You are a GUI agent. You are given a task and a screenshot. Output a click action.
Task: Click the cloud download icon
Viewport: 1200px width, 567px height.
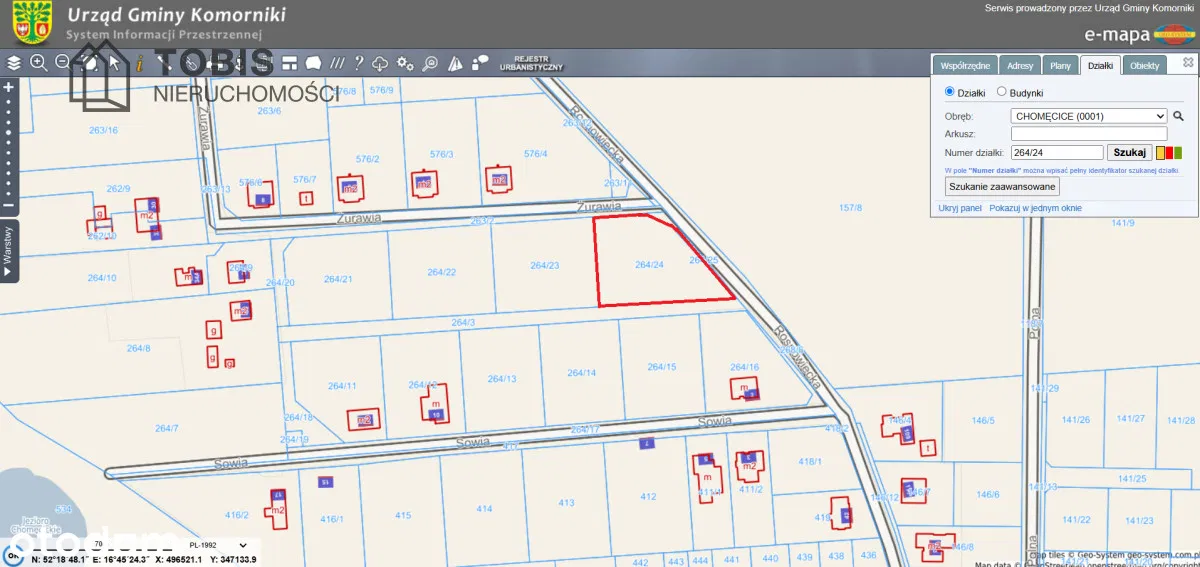(x=380, y=63)
